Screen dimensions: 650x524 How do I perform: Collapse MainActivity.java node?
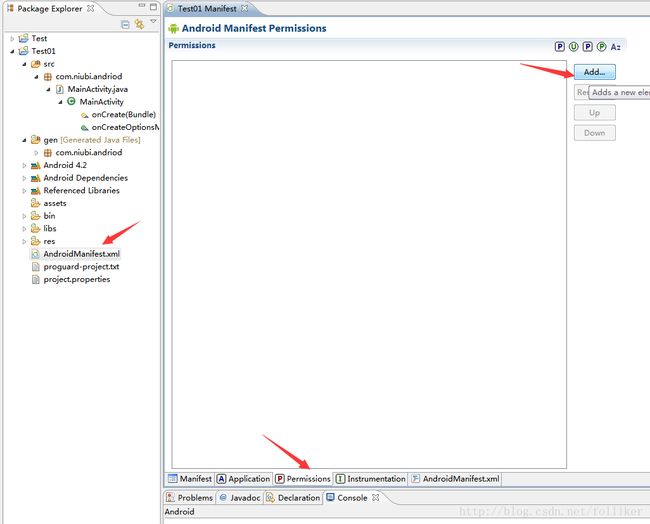48,90
